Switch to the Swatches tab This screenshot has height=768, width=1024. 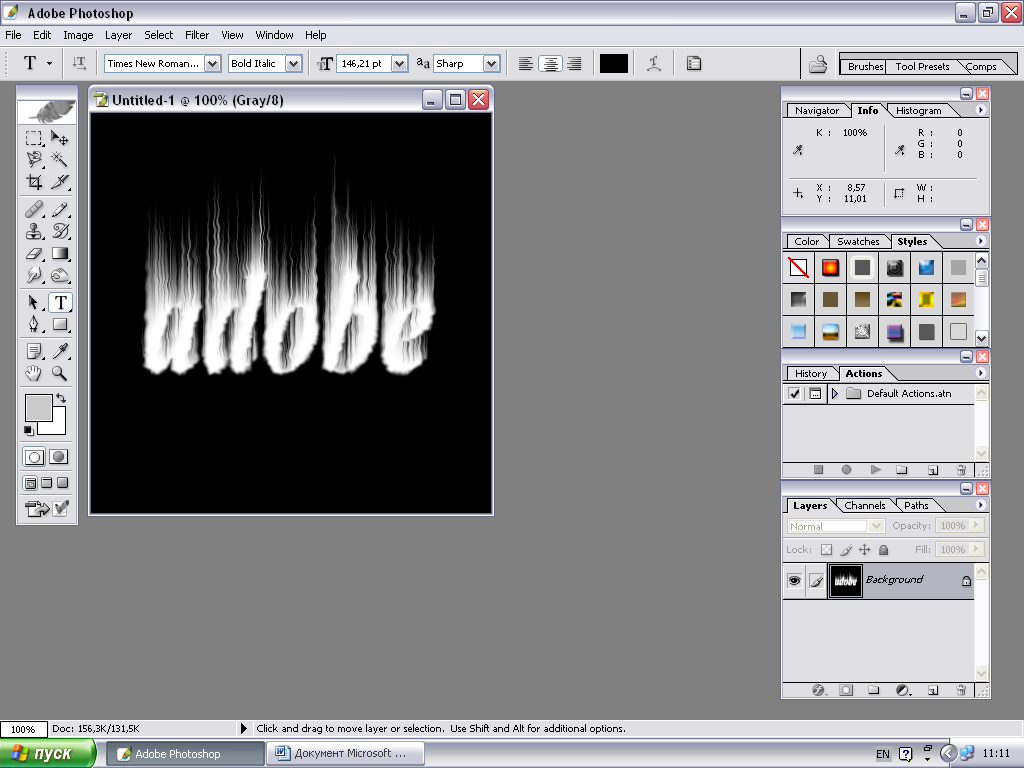click(x=858, y=242)
